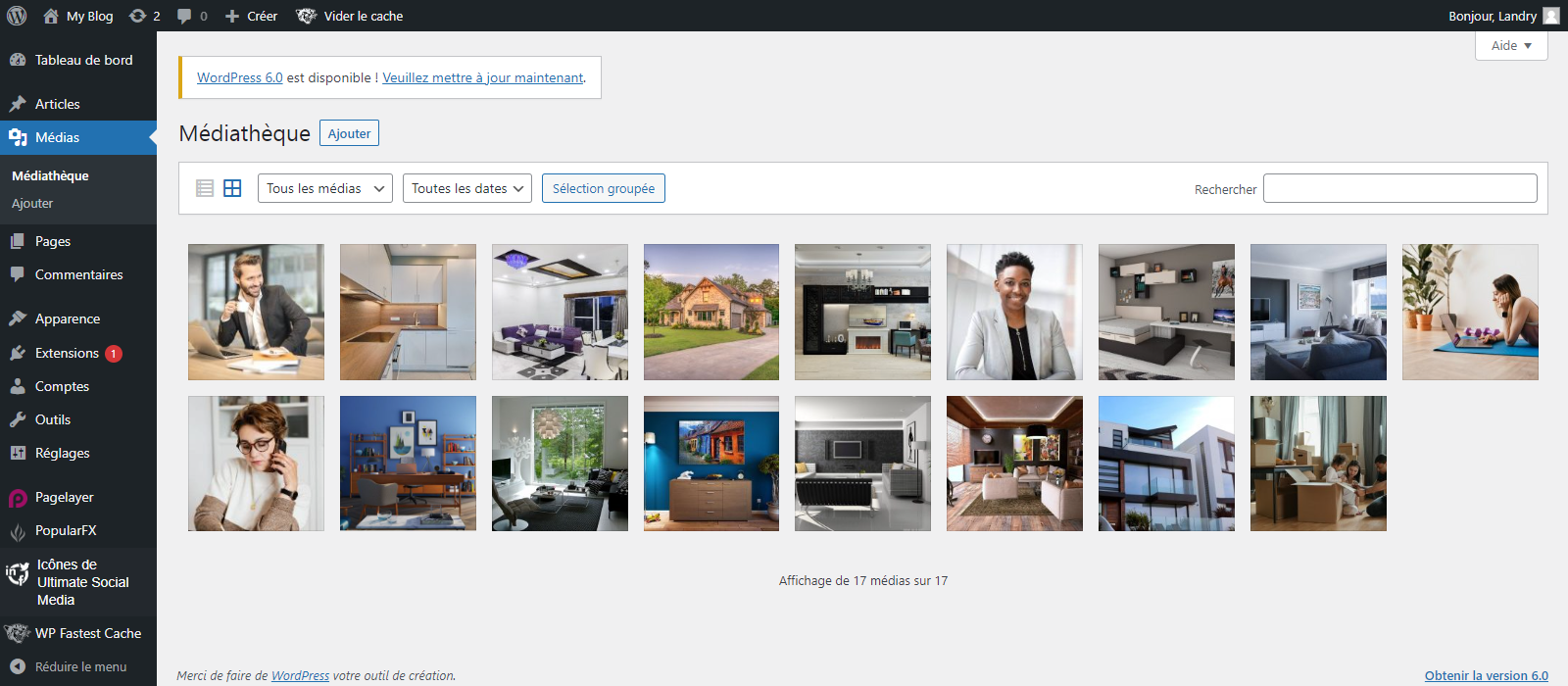Screen dimensions: 1568x686
Task: Select the purple sofa living room thumbnail
Action: click(x=560, y=312)
